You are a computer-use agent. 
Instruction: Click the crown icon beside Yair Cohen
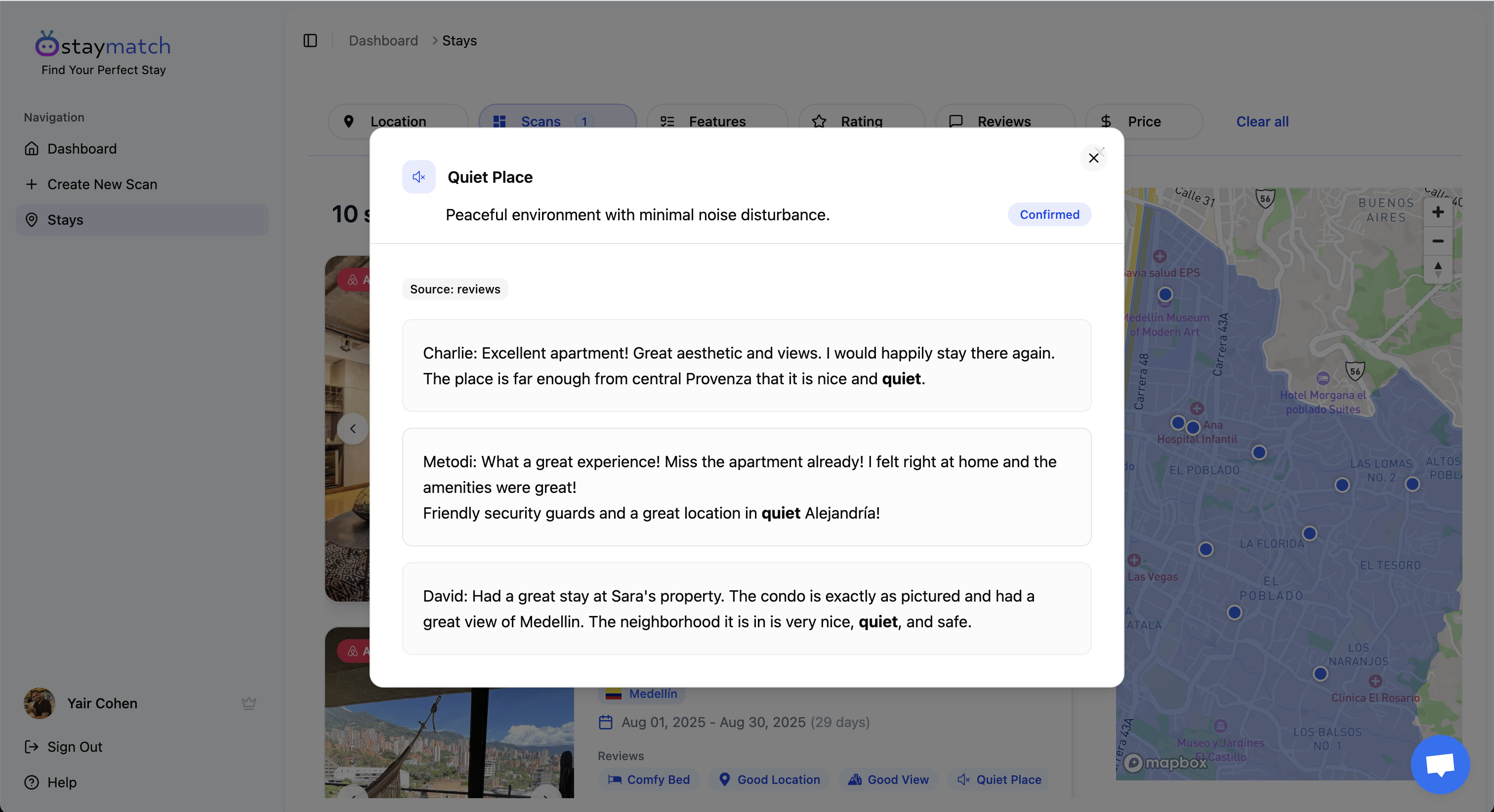click(x=249, y=703)
